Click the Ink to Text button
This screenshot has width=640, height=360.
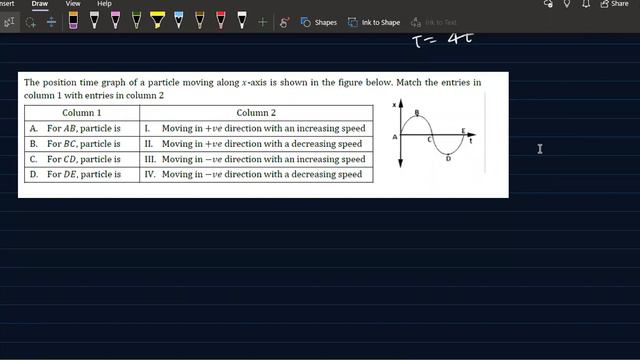point(434,22)
